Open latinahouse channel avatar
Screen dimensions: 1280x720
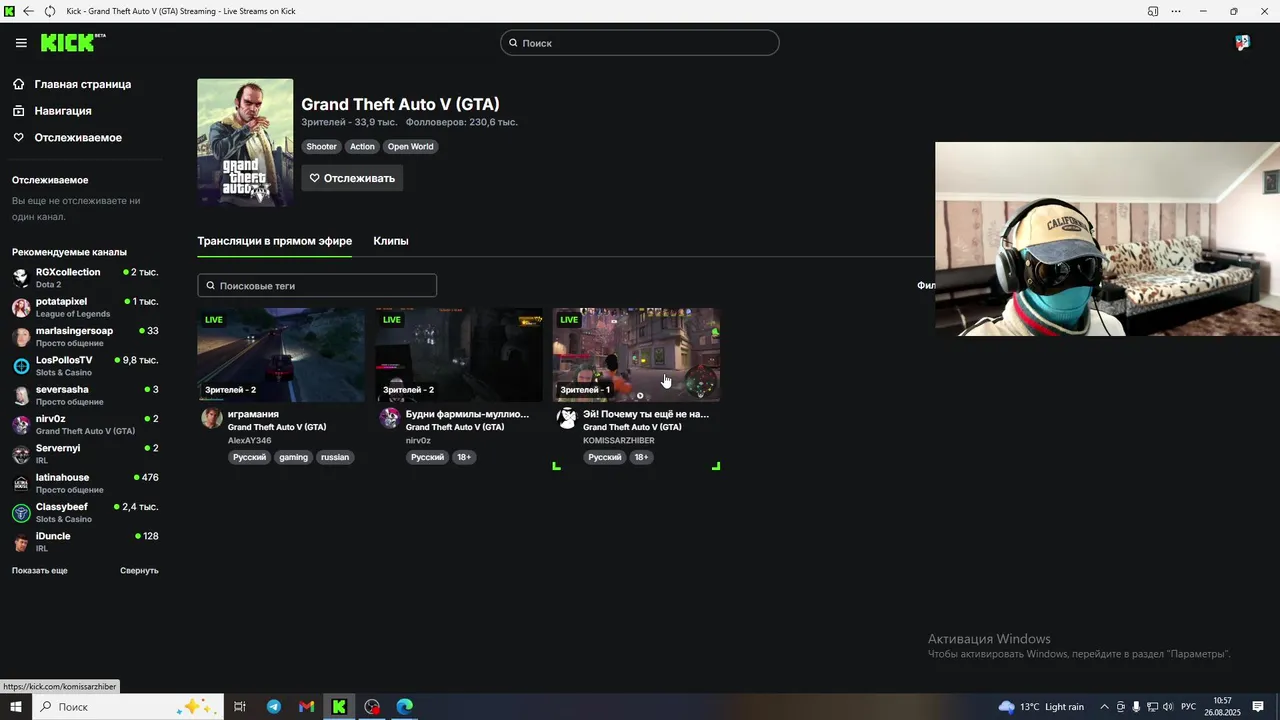point(21,483)
